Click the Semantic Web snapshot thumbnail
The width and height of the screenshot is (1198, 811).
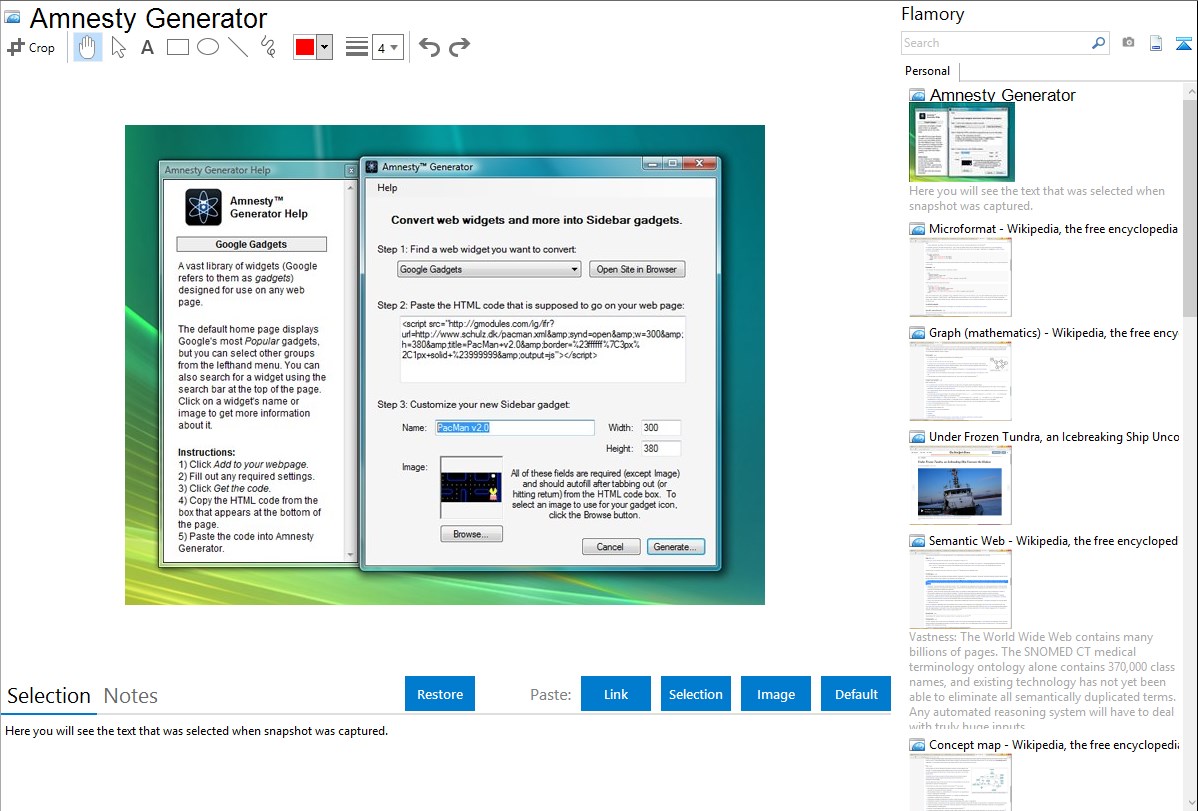[960, 589]
